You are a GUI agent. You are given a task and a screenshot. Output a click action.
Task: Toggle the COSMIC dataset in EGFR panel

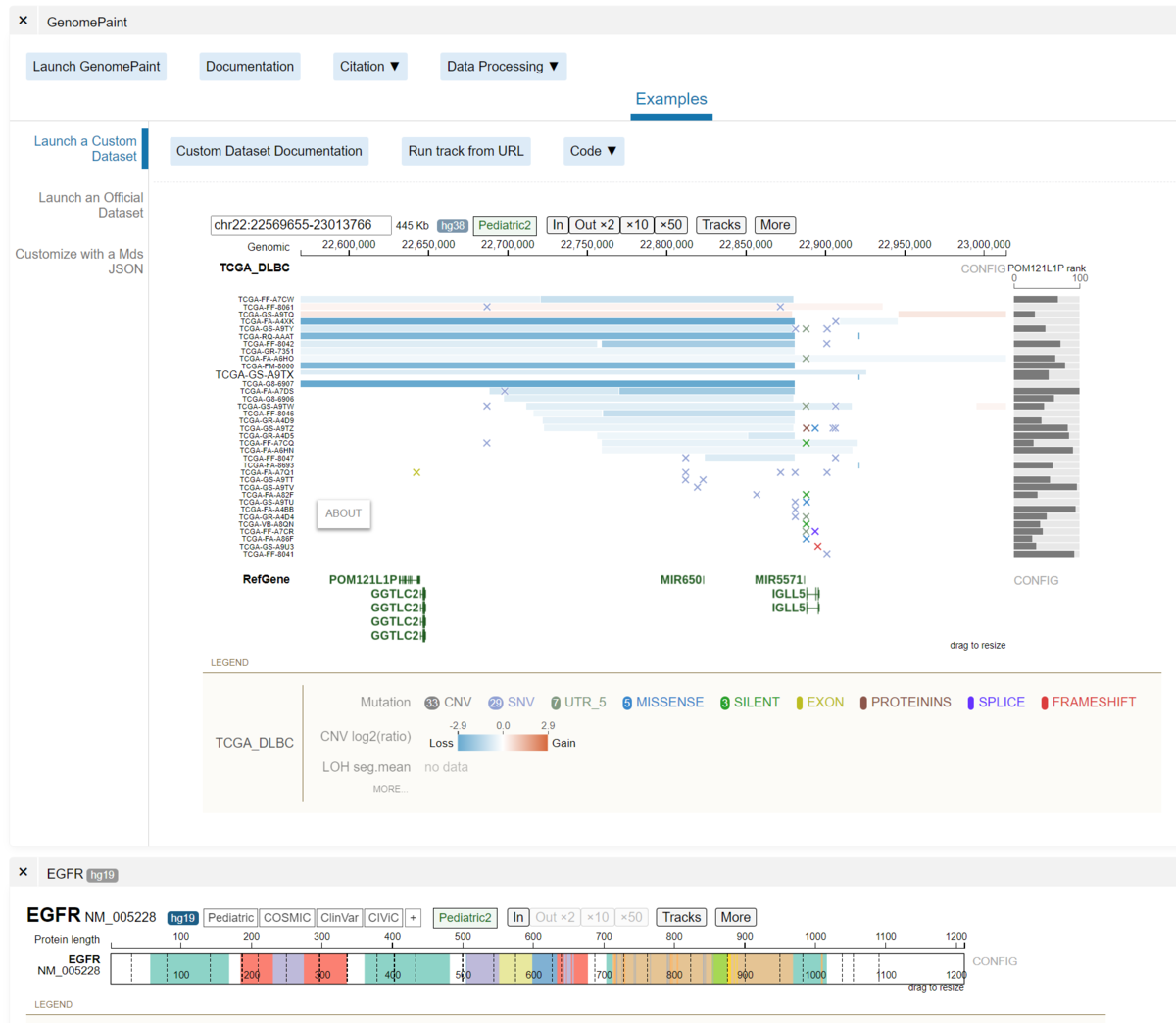(287, 918)
